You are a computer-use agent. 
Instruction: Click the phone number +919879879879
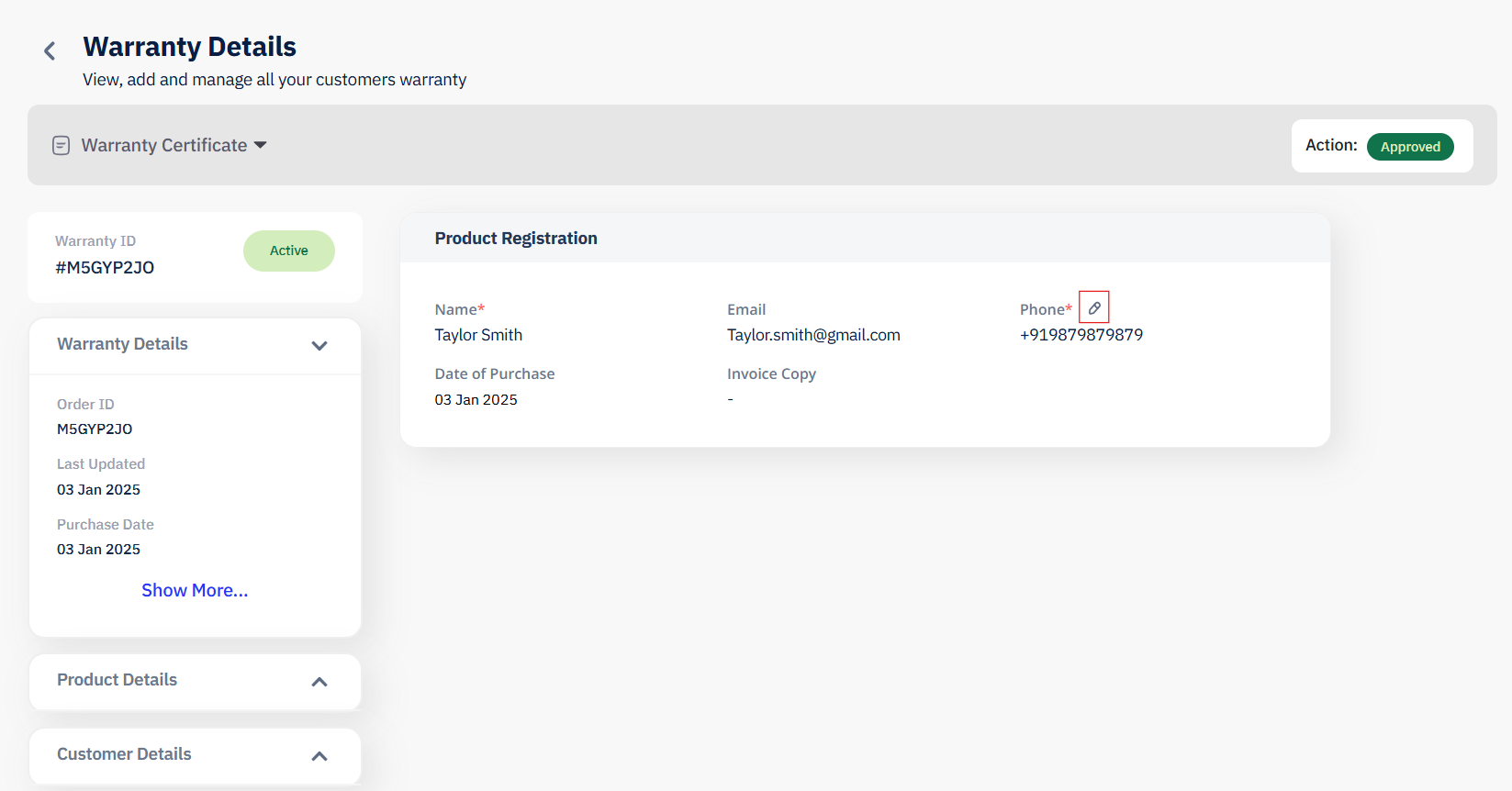coord(1081,335)
